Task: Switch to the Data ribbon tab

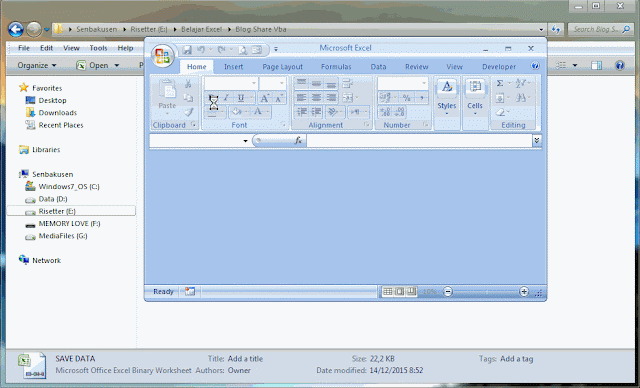Action: [378, 67]
